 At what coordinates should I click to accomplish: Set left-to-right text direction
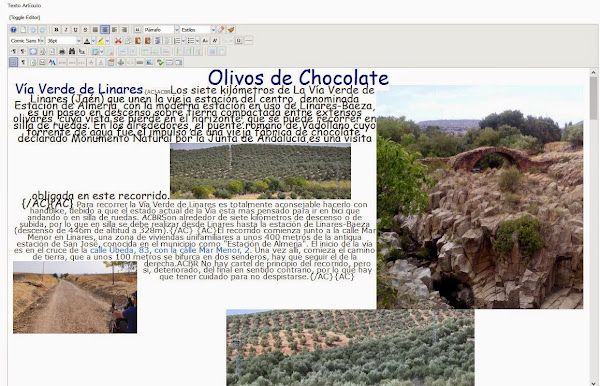click(x=13, y=51)
